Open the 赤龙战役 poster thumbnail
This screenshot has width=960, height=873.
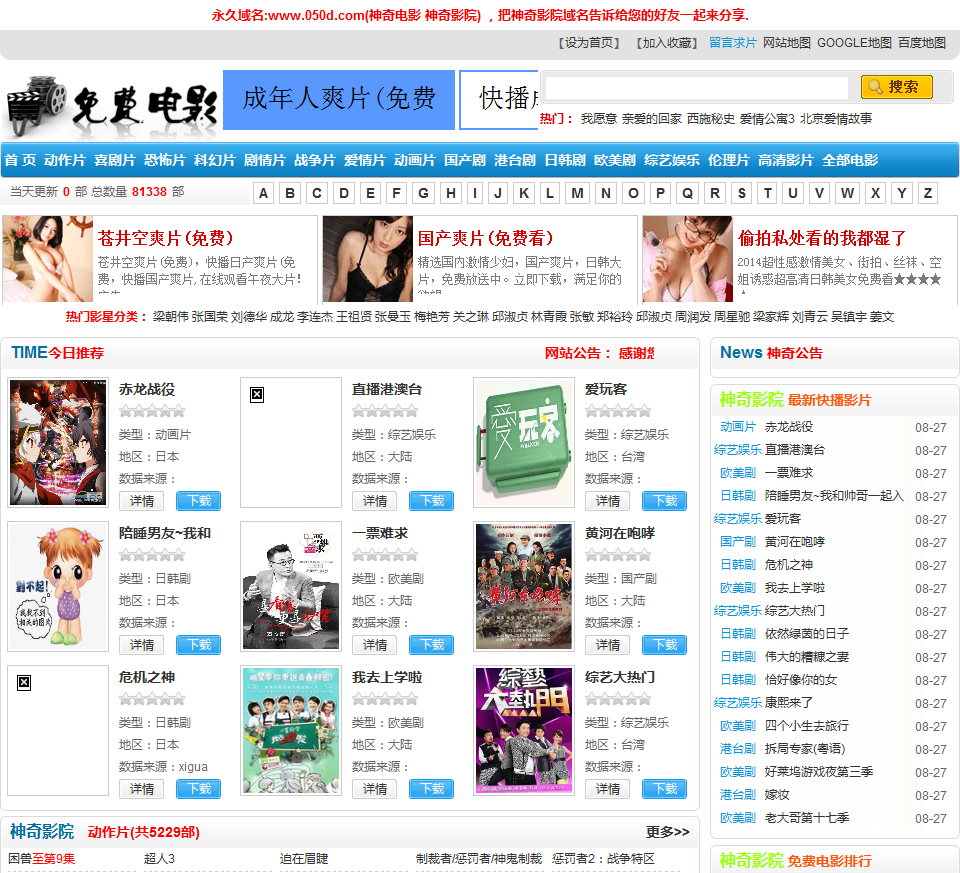click(x=58, y=443)
